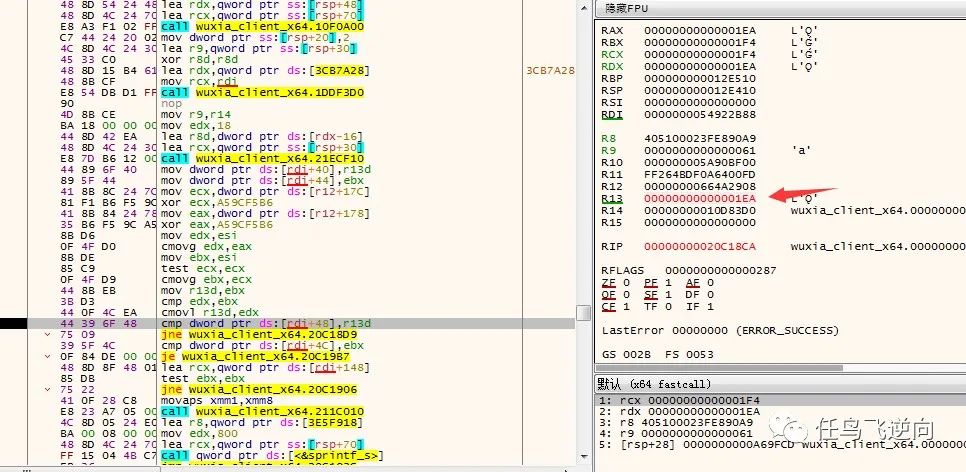Select the R8 value 405100023FE890A9
Image resolution: width=966 pixels, height=472 pixels.
pos(700,139)
